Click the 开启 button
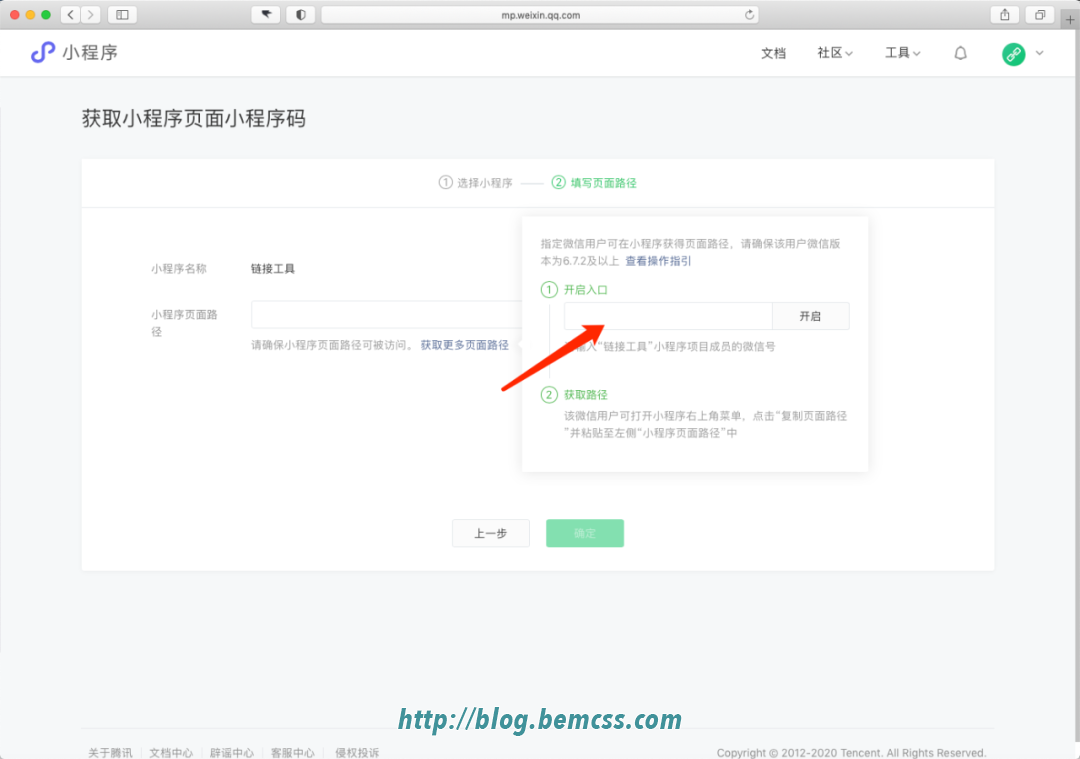 pos(810,316)
